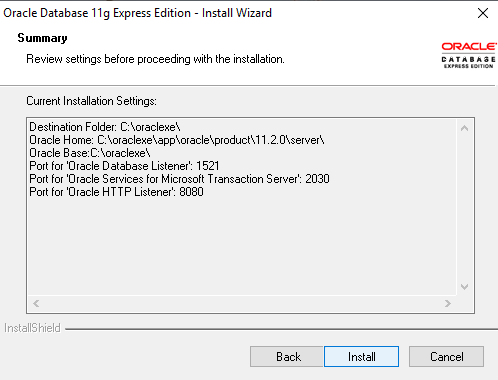Cancel the Oracle installation
Viewport: 498px width, 380px height.
446,356
